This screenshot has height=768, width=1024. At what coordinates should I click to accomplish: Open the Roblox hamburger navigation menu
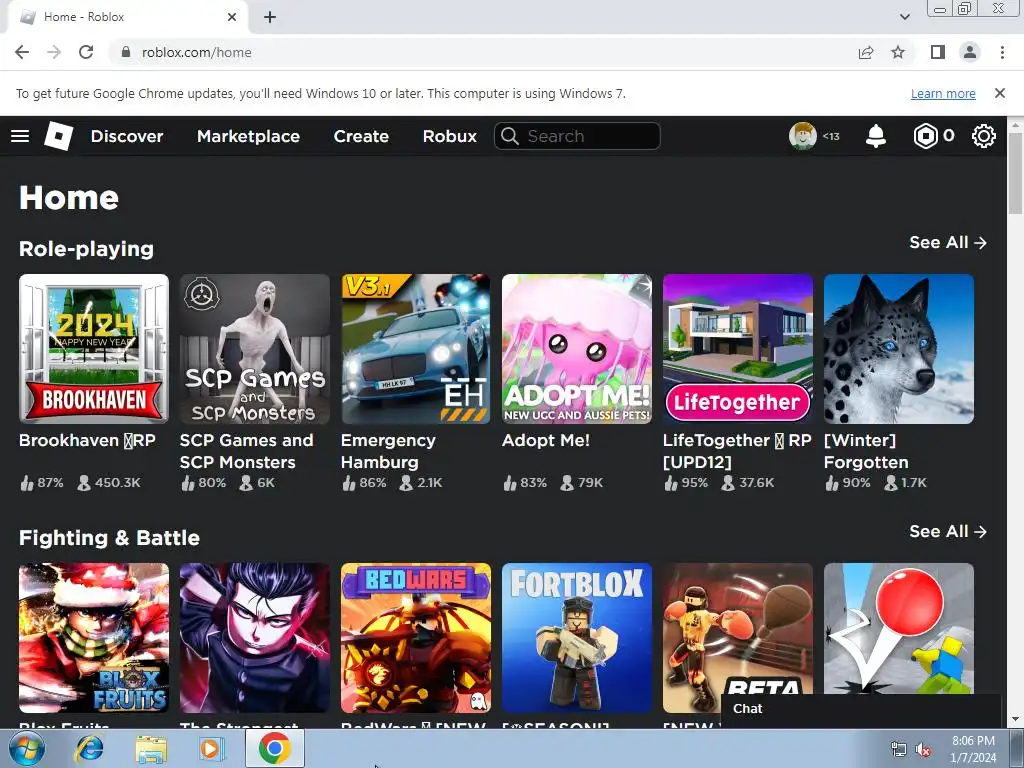pyautogui.click(x=20, y=136)
